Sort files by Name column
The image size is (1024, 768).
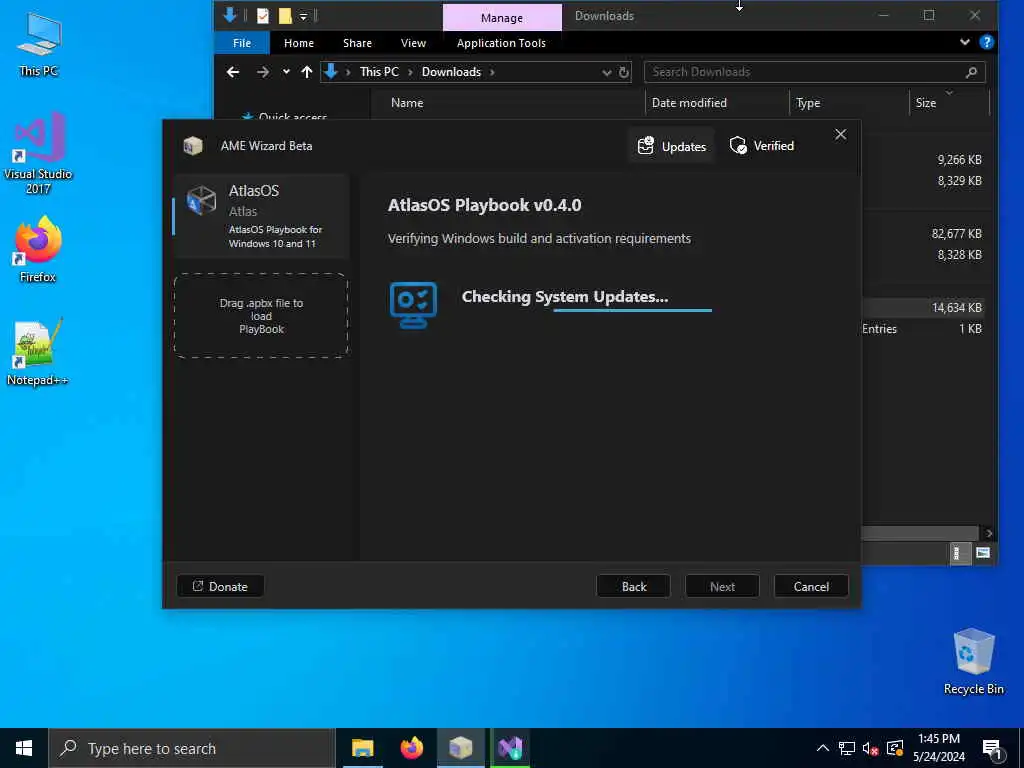(x=407, y=103)
